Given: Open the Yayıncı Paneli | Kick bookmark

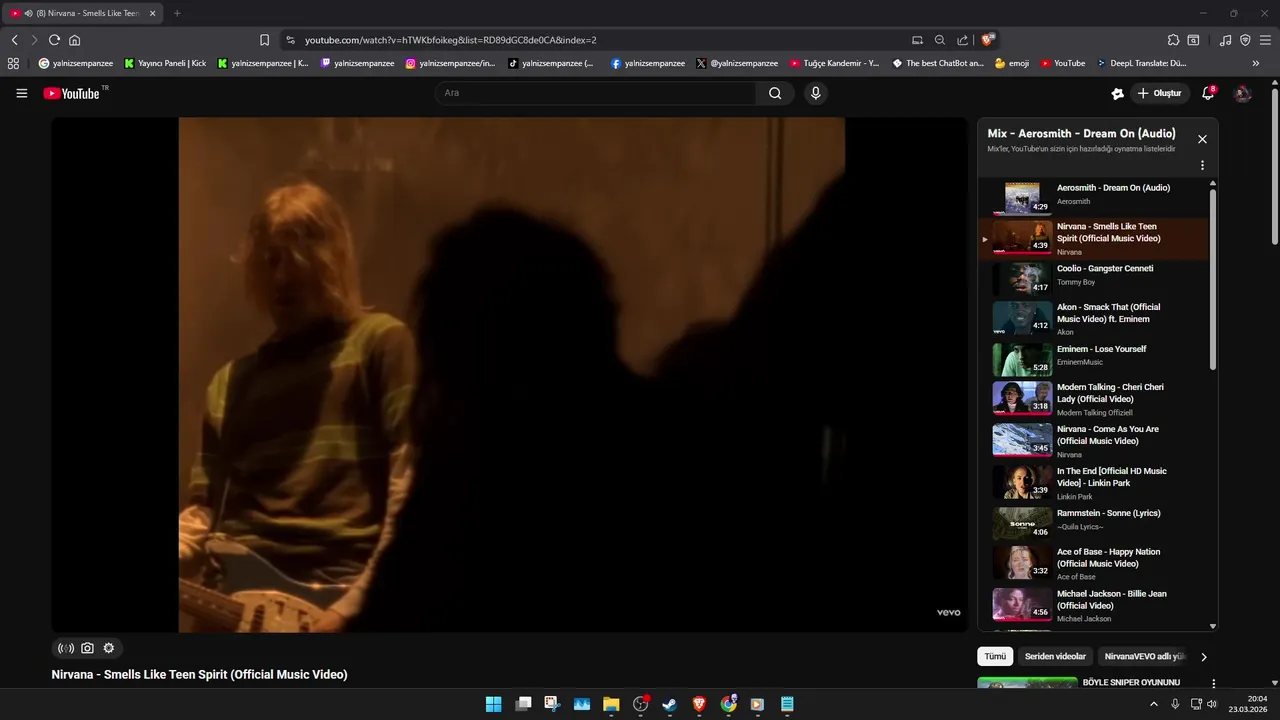Looking at the screenshot, I should click(x=165, y=63).
